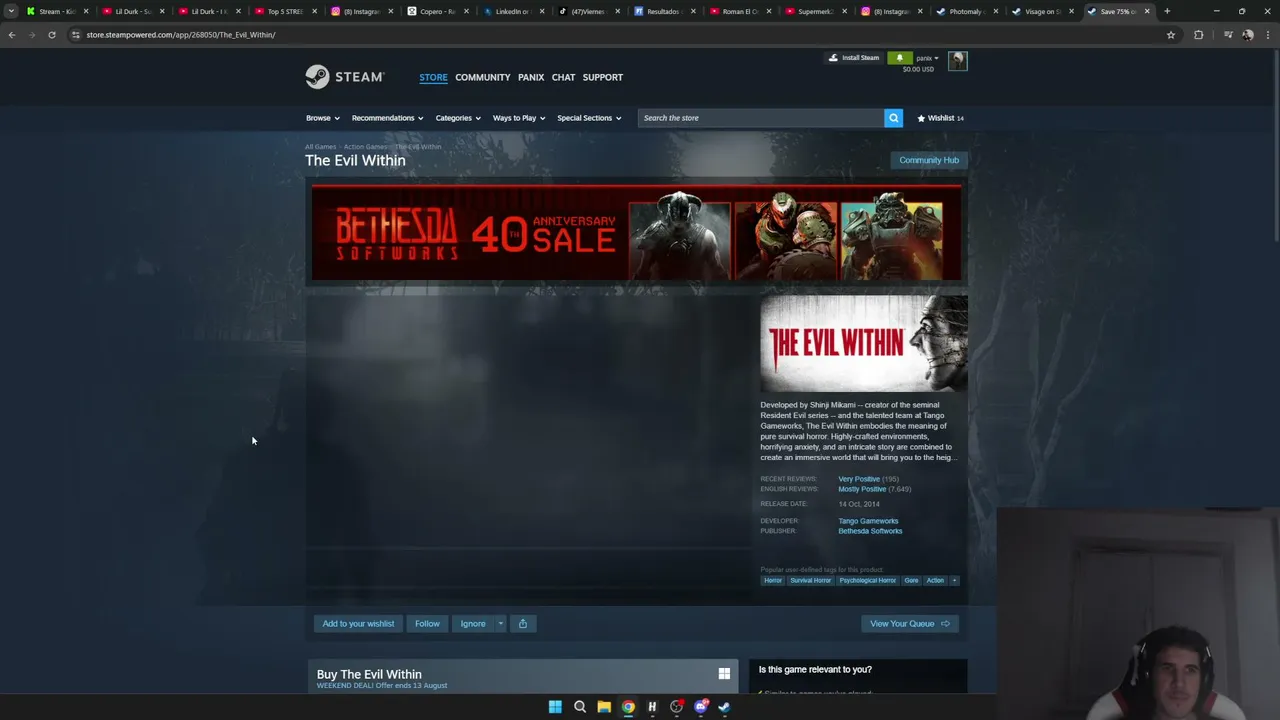Click the share icon next to Ignore
The image size is (1280, 720).
coord(522,624)
